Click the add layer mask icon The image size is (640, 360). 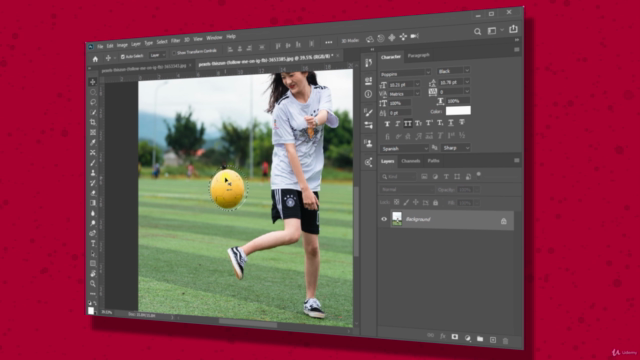pyautogui.click(x=455, y=337)
